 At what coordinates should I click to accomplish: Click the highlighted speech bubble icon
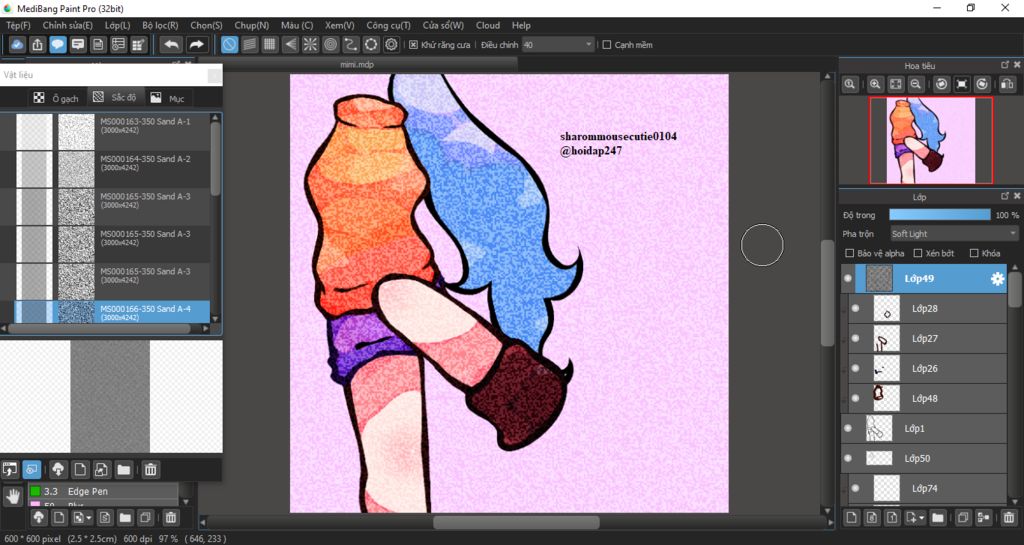(x=57, y=44)
